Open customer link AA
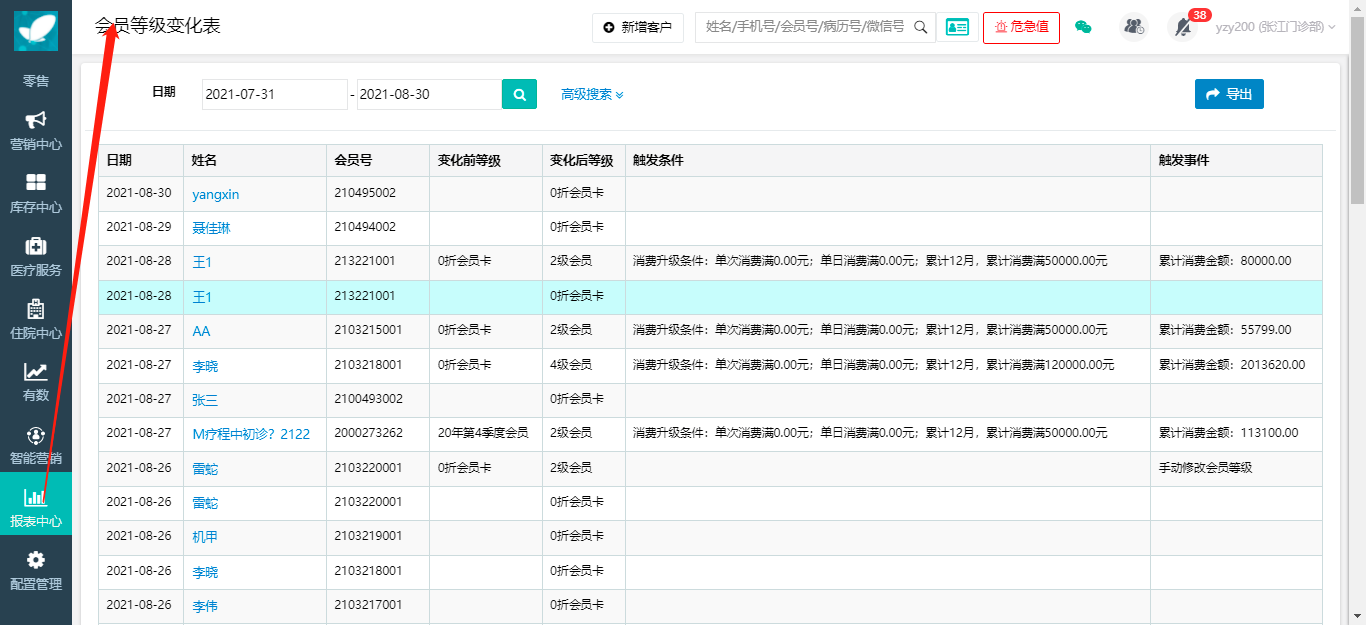The height and width of the screenshot is (625, 1366). point(201,331)
